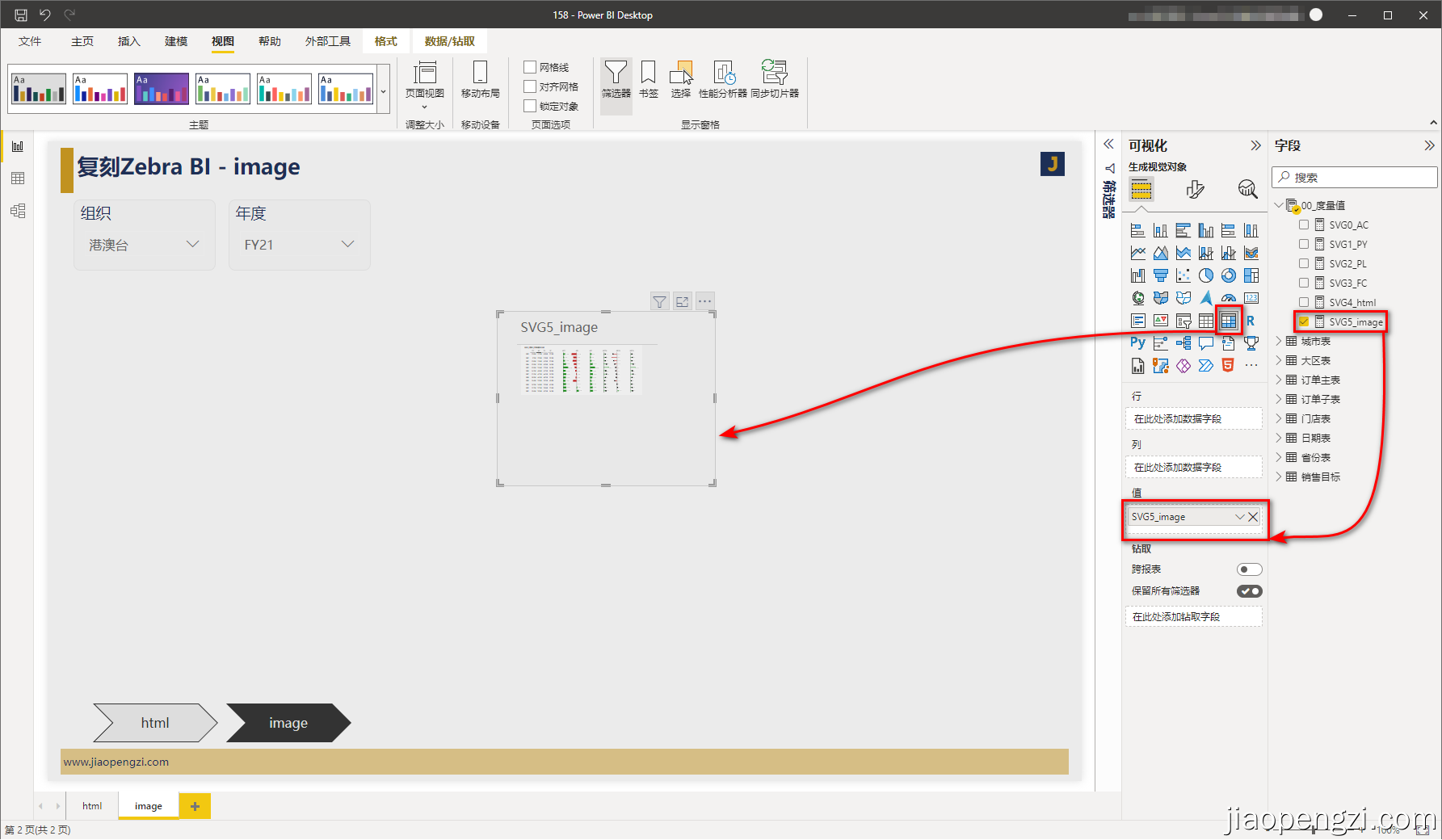The width and height of the screenshot is (1442, 840).
Task: Open the Bookmarks pane
Action: (x=648, y=79)
